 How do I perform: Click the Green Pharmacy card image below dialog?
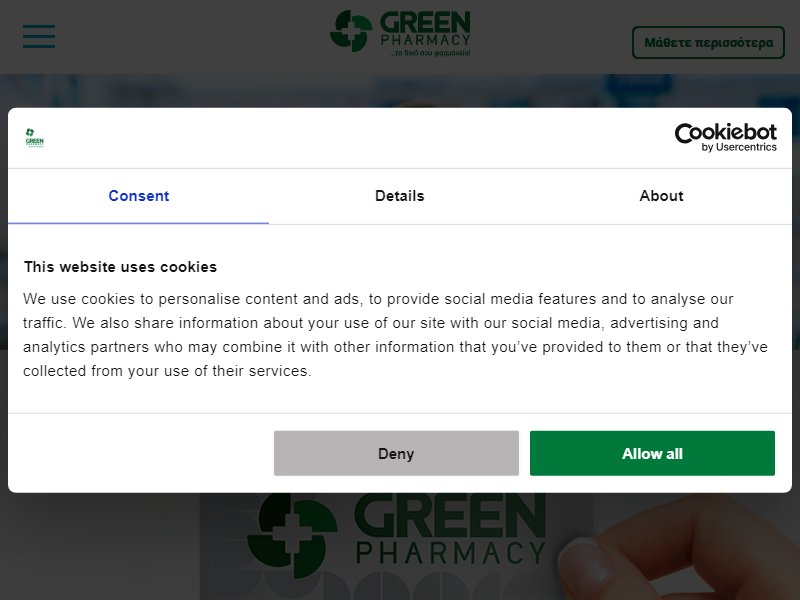coord(396,546)
